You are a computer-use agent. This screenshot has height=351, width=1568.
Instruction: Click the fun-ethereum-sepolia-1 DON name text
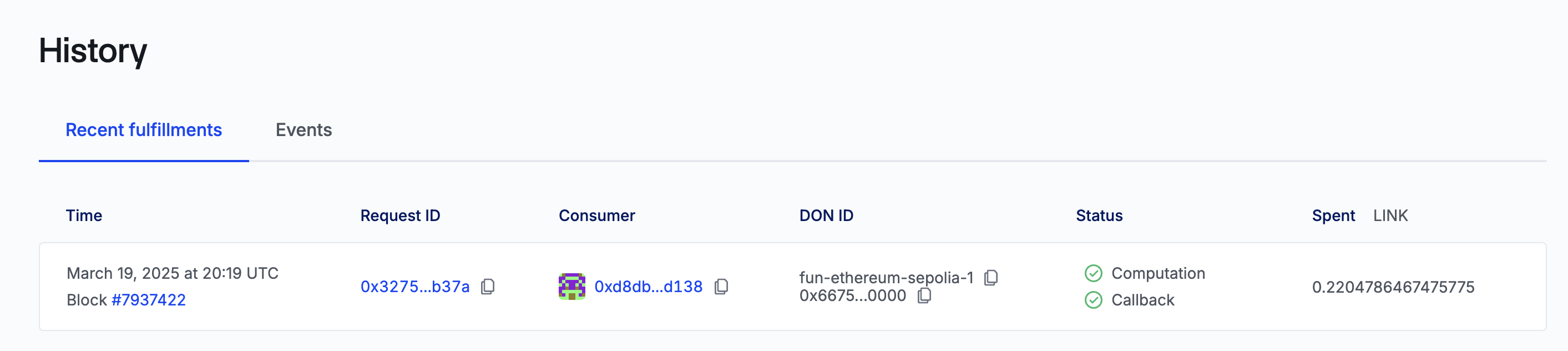[x=886, y=278]
